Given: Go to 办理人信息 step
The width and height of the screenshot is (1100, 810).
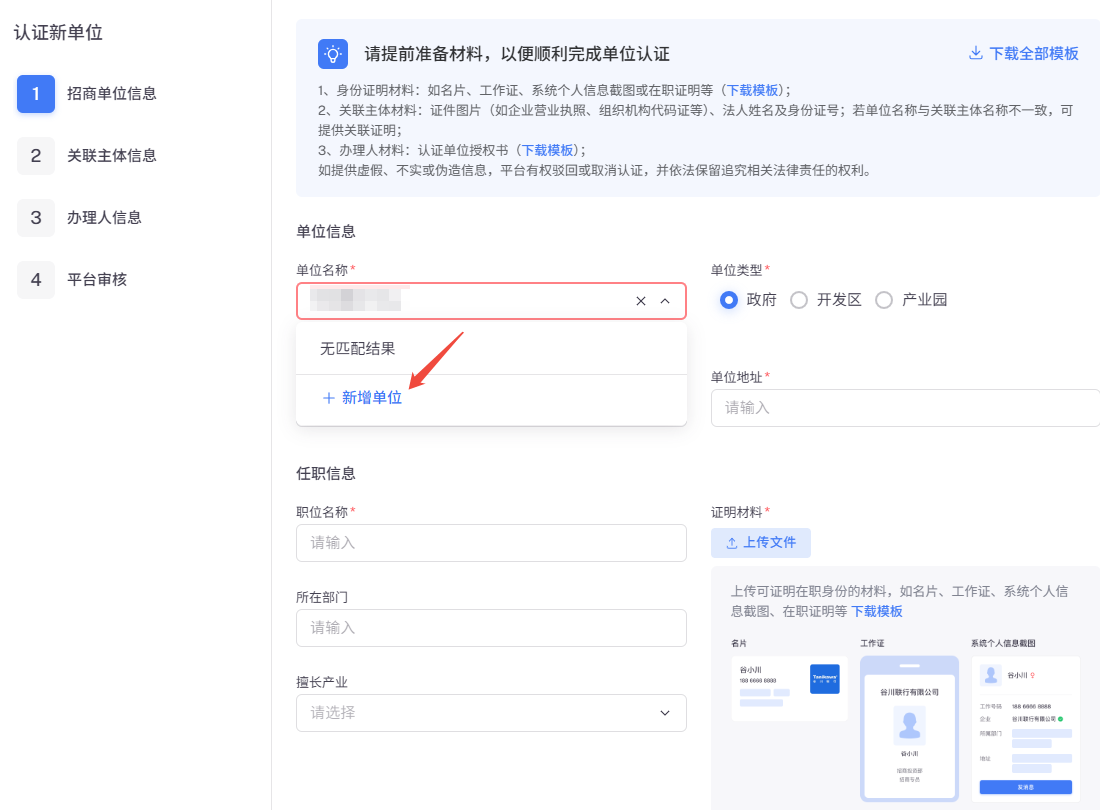Looking at the screenshot, I should coord(104,217).
